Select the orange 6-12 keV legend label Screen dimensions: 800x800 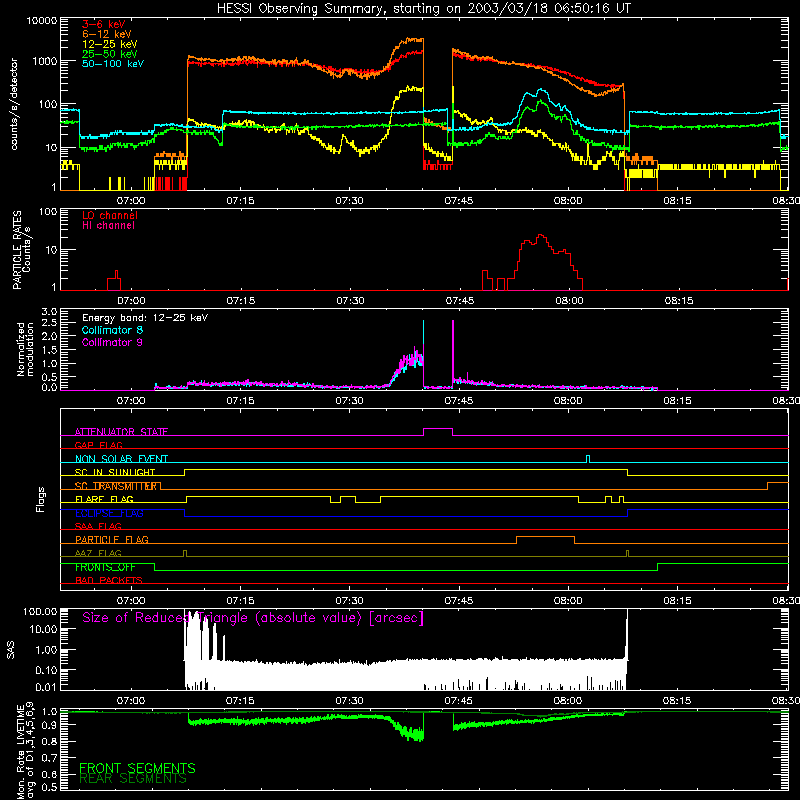(107, 34)
